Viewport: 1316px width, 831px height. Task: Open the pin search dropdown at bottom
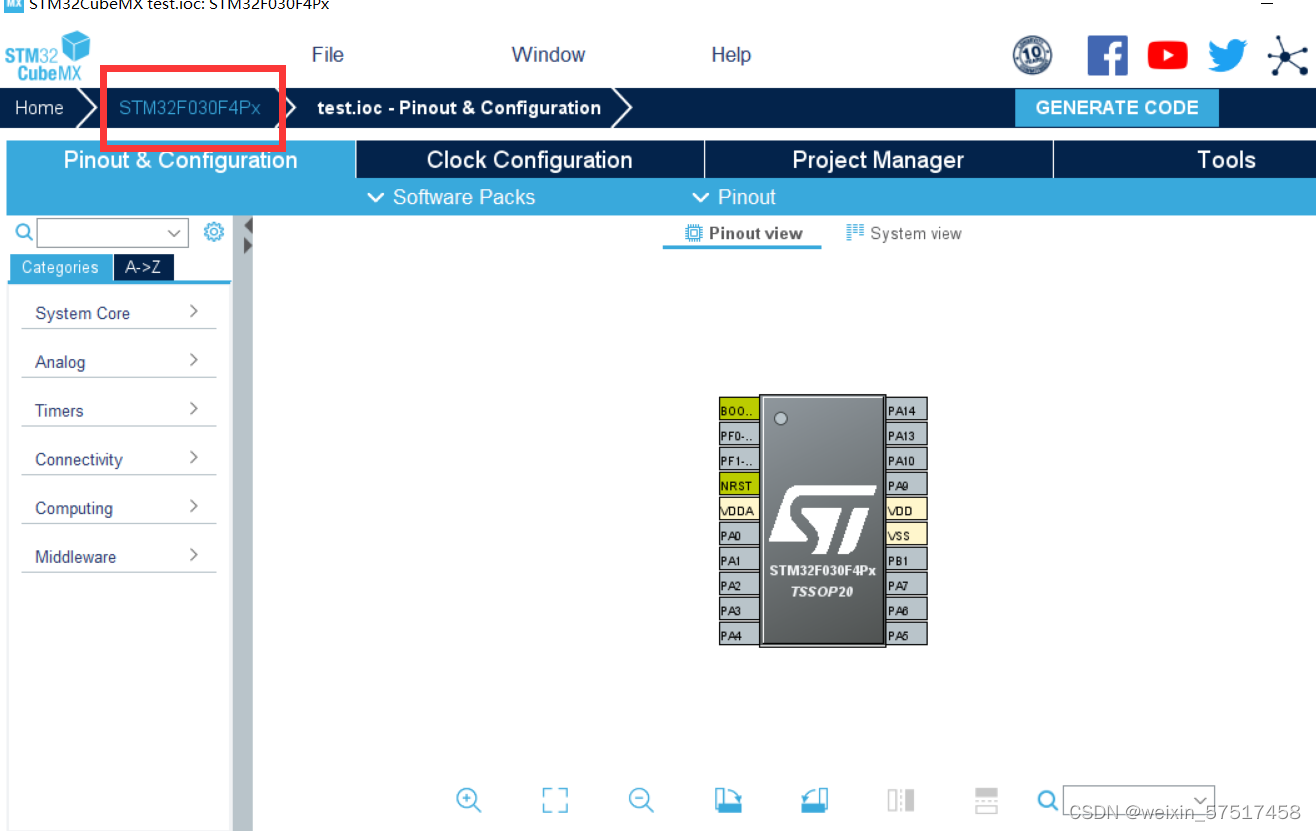click(1138, 800)
